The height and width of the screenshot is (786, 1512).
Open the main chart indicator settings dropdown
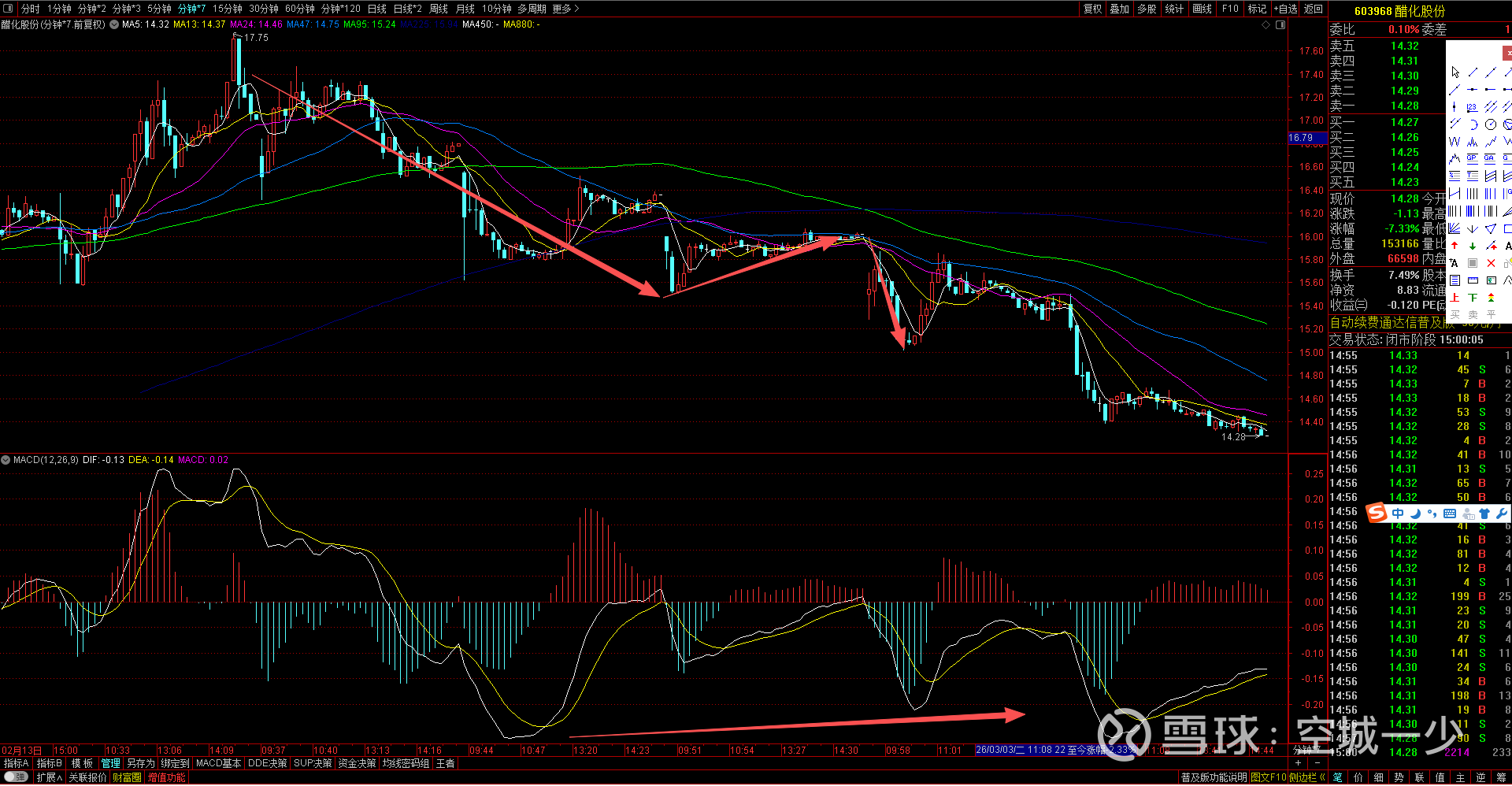(x=115, y=24)
